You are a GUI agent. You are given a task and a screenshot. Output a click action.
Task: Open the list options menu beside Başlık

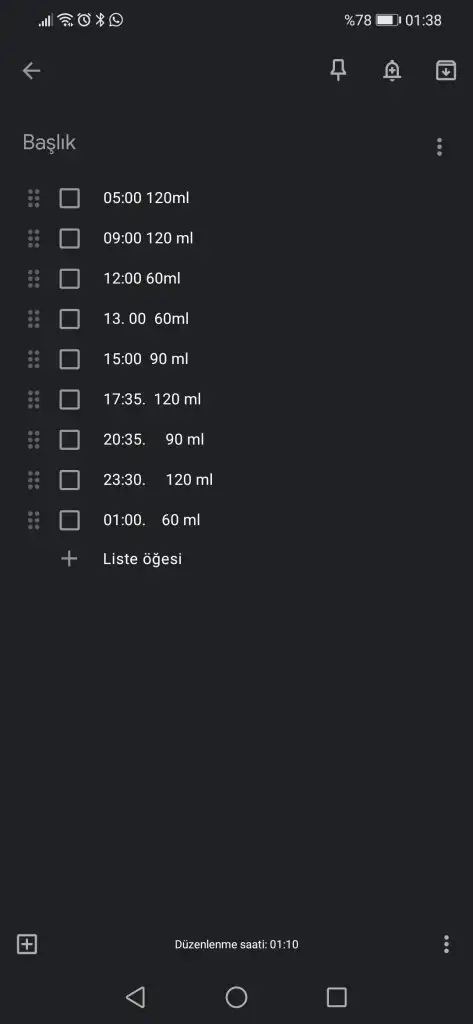[439, 147]
